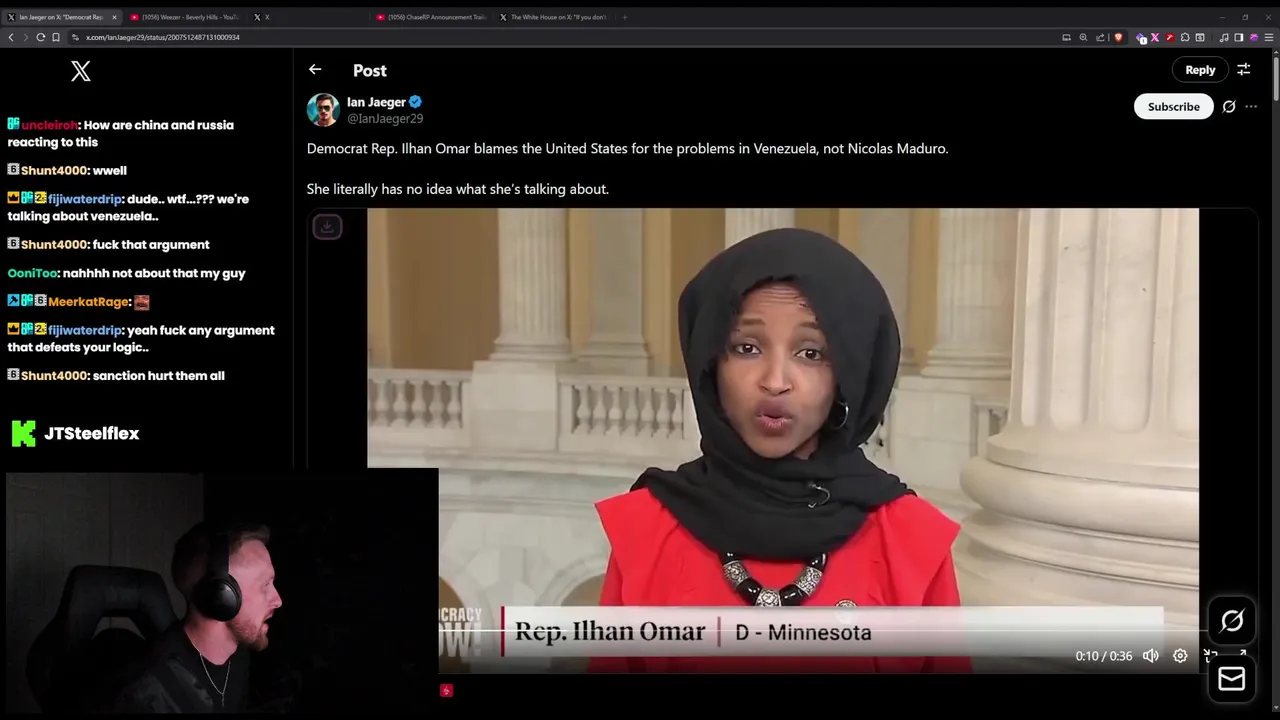Click the Reply button
Image resolution: width=1280 pixels, height=720 pixels.
pos(1200,70)
